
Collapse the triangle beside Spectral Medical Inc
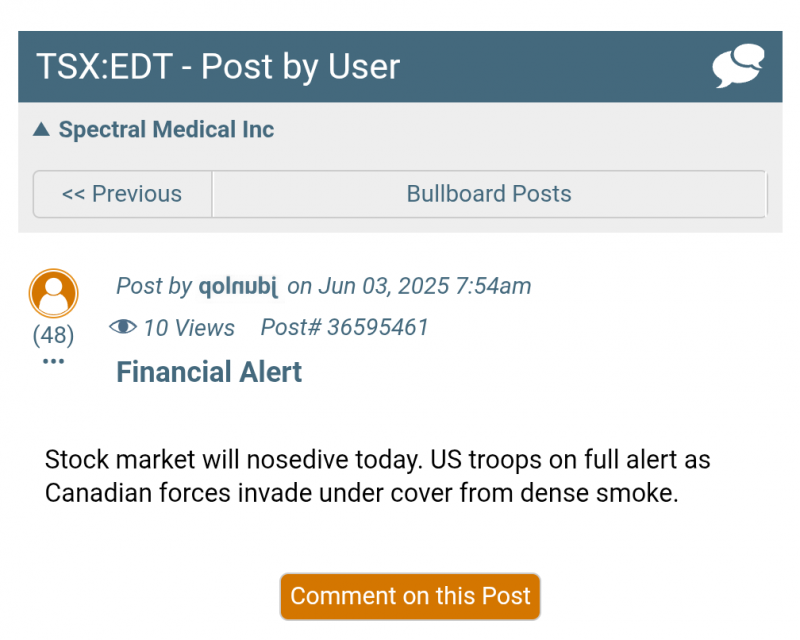[41, 130]
